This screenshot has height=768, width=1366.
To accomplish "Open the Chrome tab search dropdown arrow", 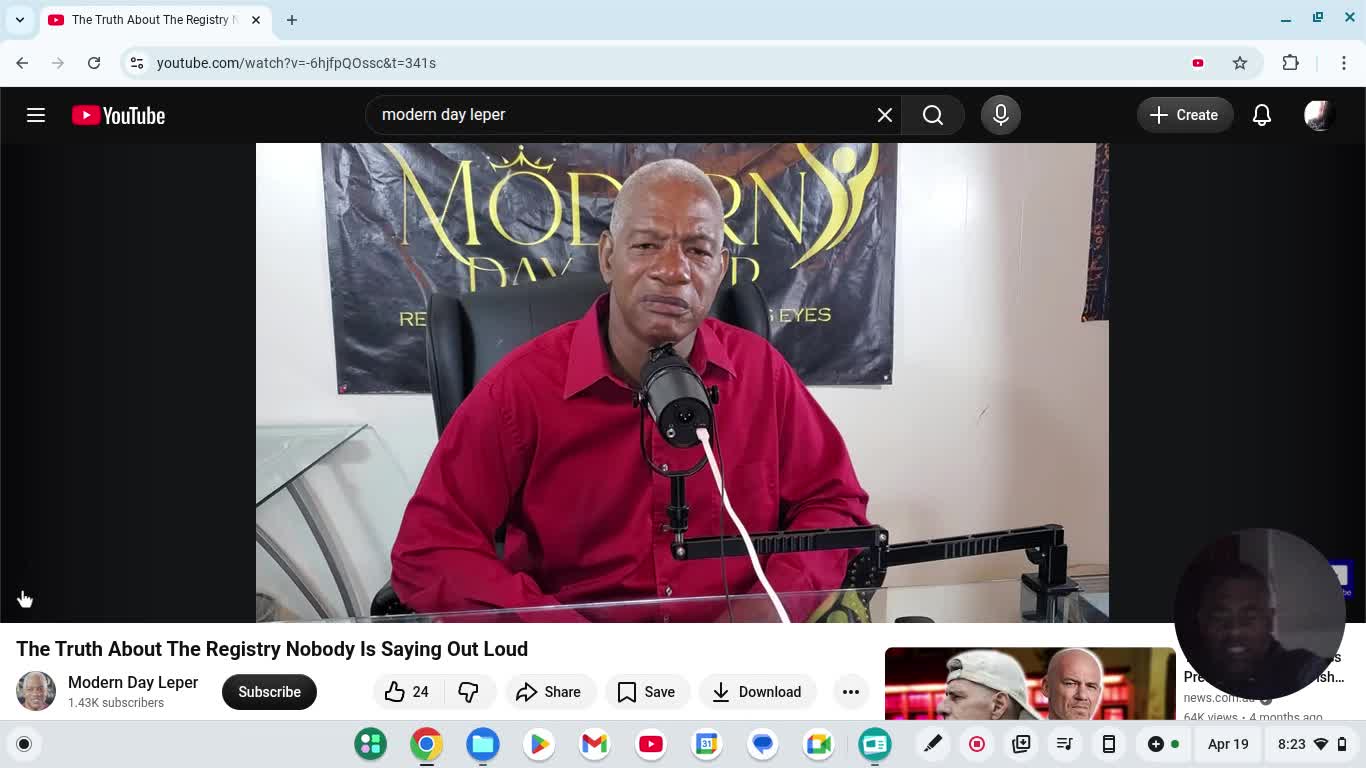I will pos(20,20).
